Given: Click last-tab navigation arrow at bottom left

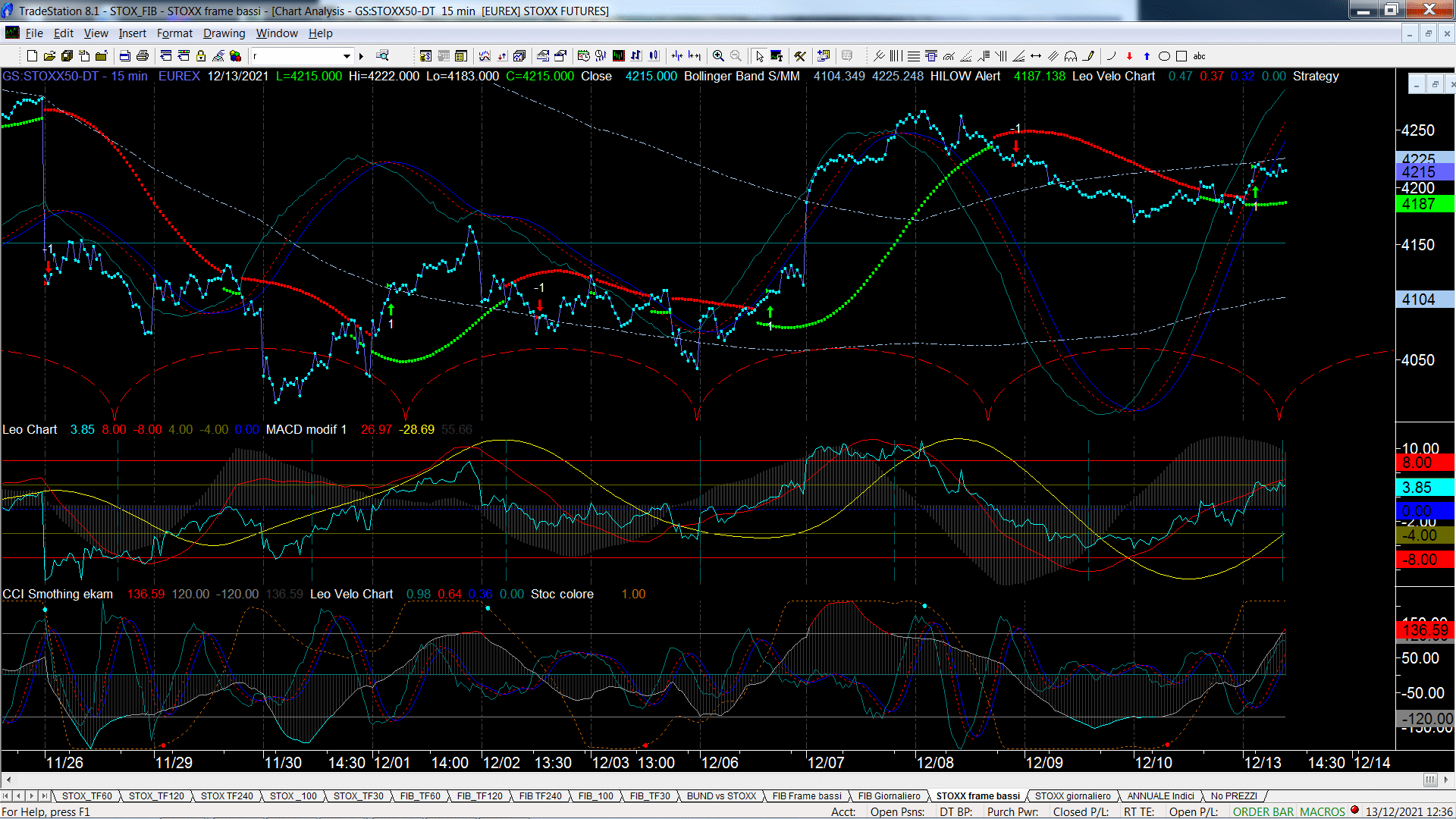Looking at the screenshot, I should tap(44, 795).
